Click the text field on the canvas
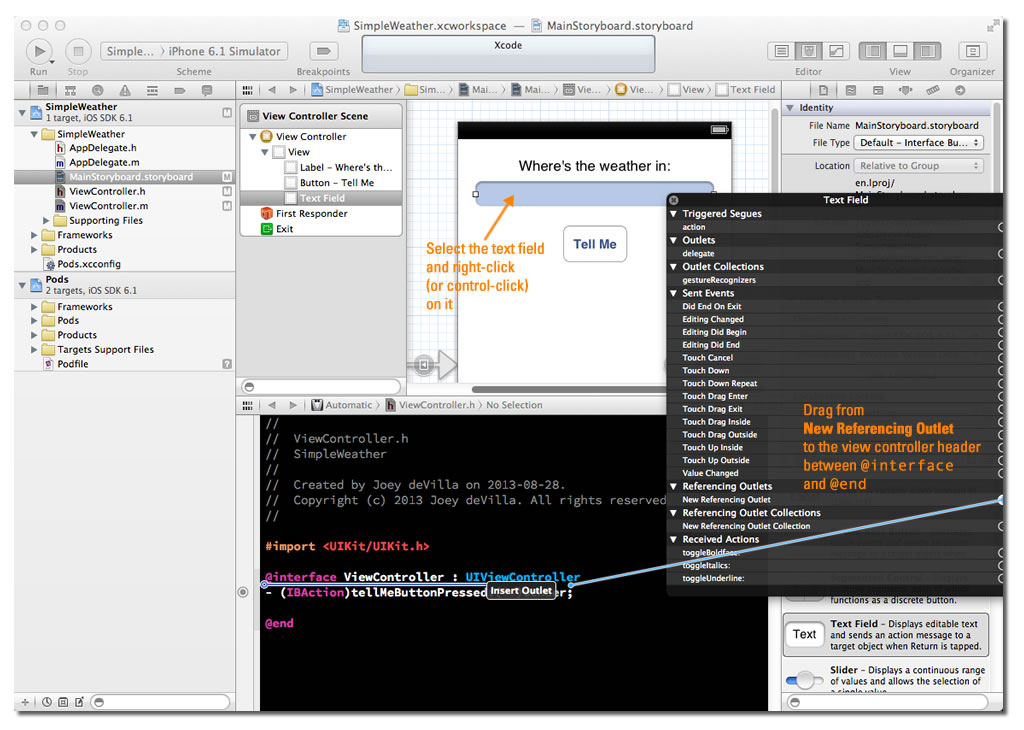The height and width of the screenshot is (730, 1024). [x=594, y=194]
